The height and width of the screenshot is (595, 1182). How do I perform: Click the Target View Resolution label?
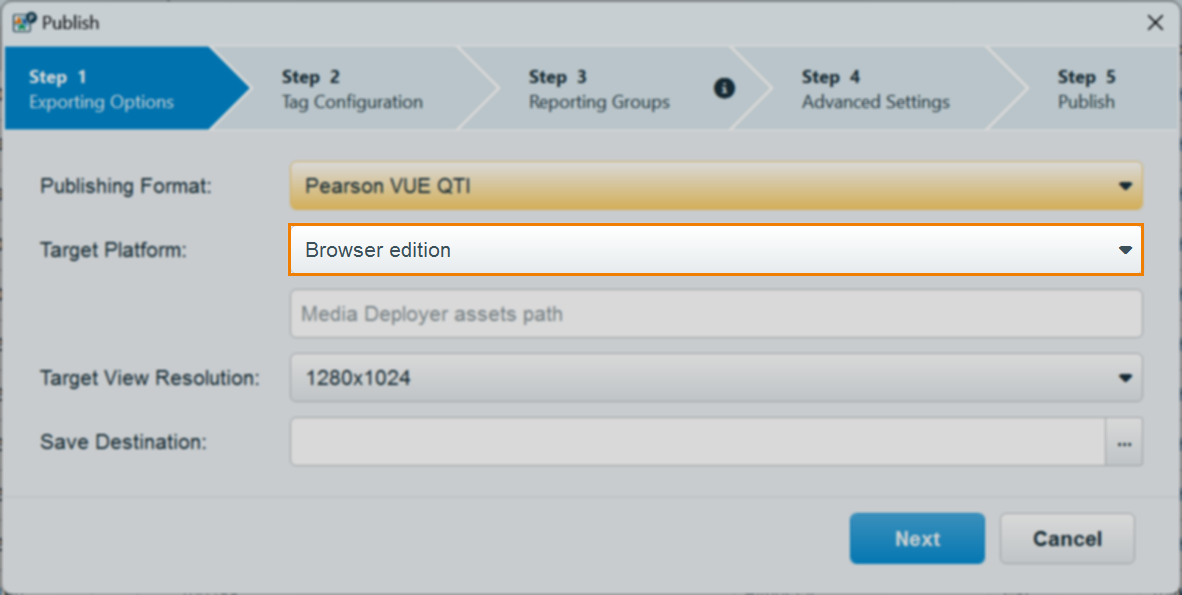[150, 378]
